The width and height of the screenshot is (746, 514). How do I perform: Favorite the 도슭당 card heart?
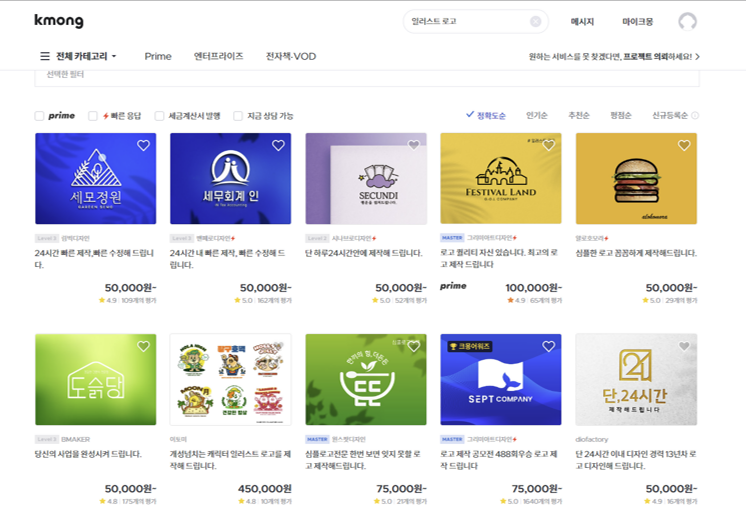coord(143,346)
